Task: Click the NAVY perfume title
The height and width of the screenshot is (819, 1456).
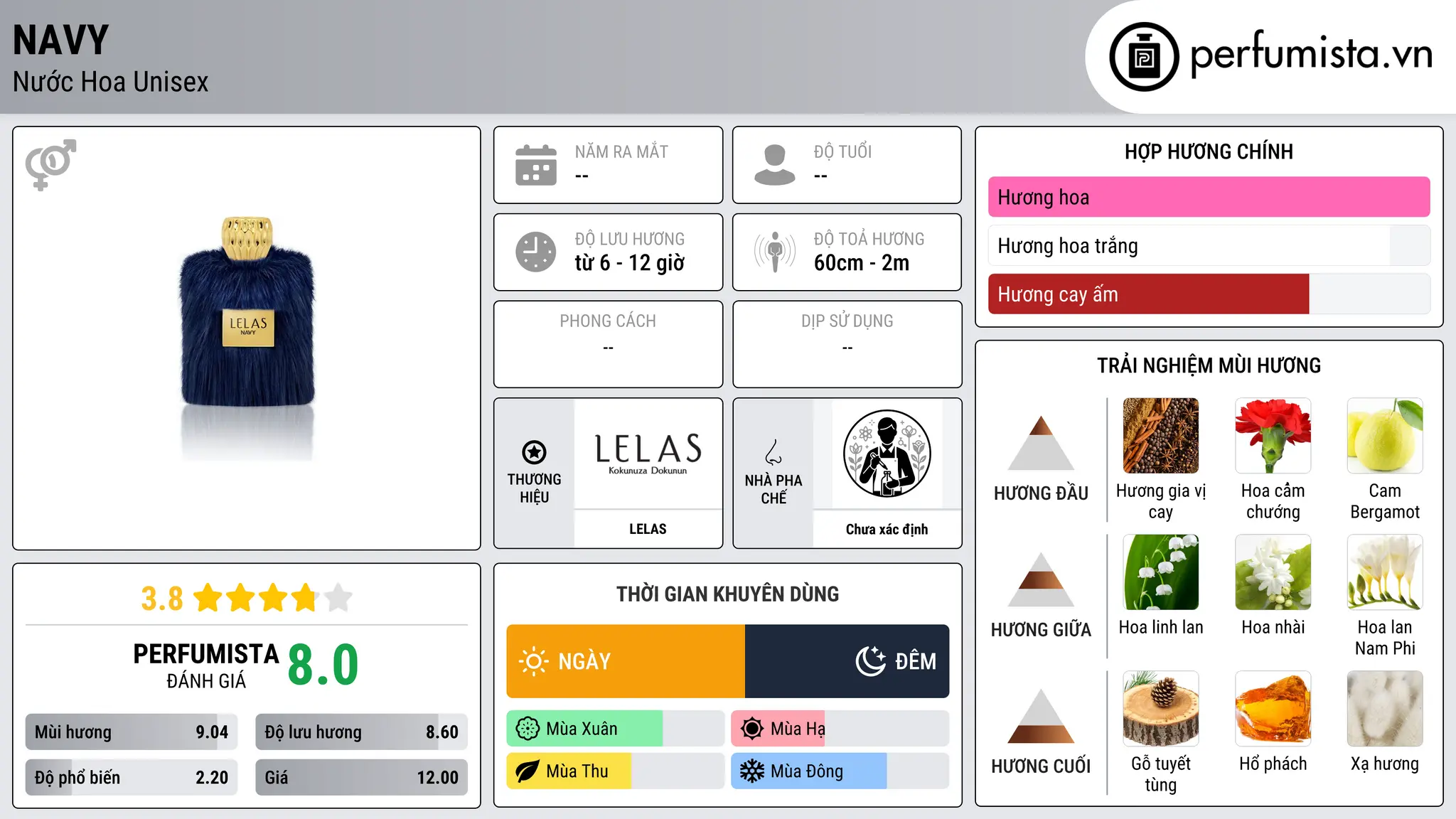Action: pyautogui.click(x=61, y=40)
